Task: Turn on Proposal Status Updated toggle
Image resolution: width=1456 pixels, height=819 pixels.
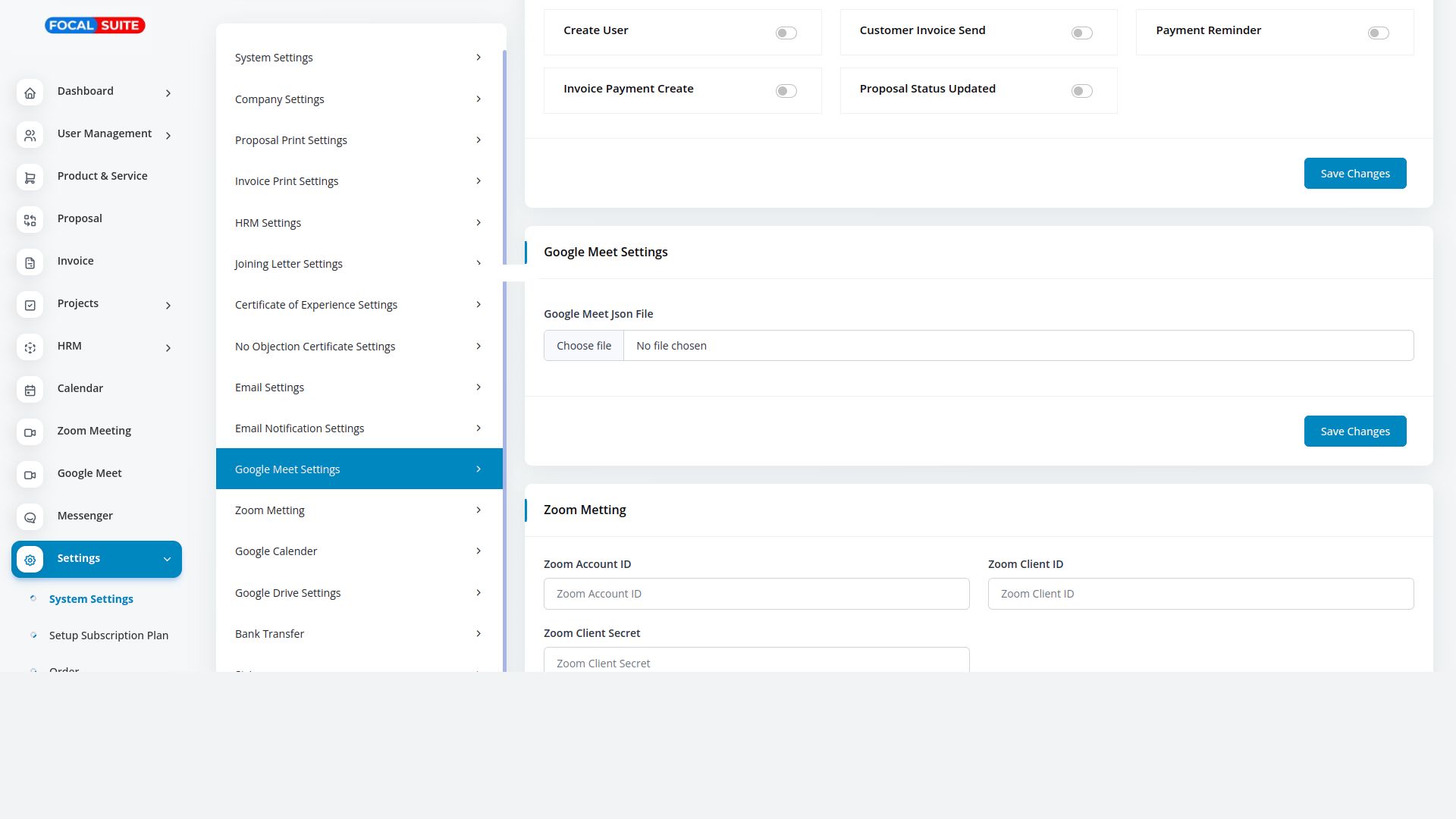Action: click(1081, 91)
